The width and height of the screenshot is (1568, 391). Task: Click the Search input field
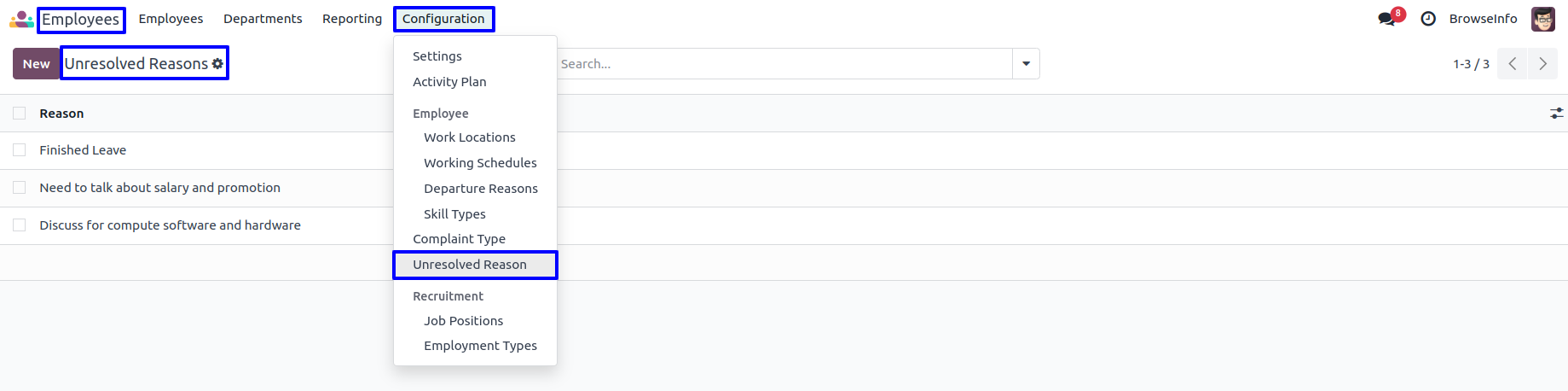tap(783, 64)
